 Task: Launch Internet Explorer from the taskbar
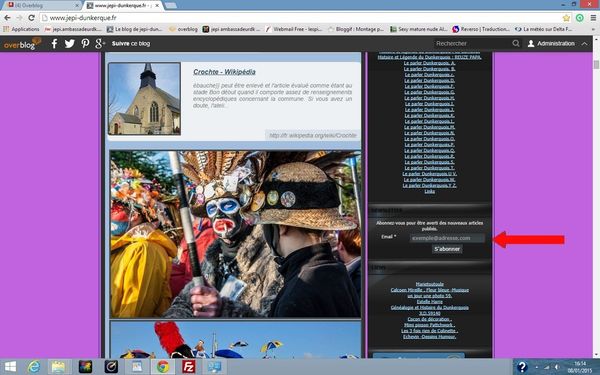pyautogui.click(x=34, y=367)
